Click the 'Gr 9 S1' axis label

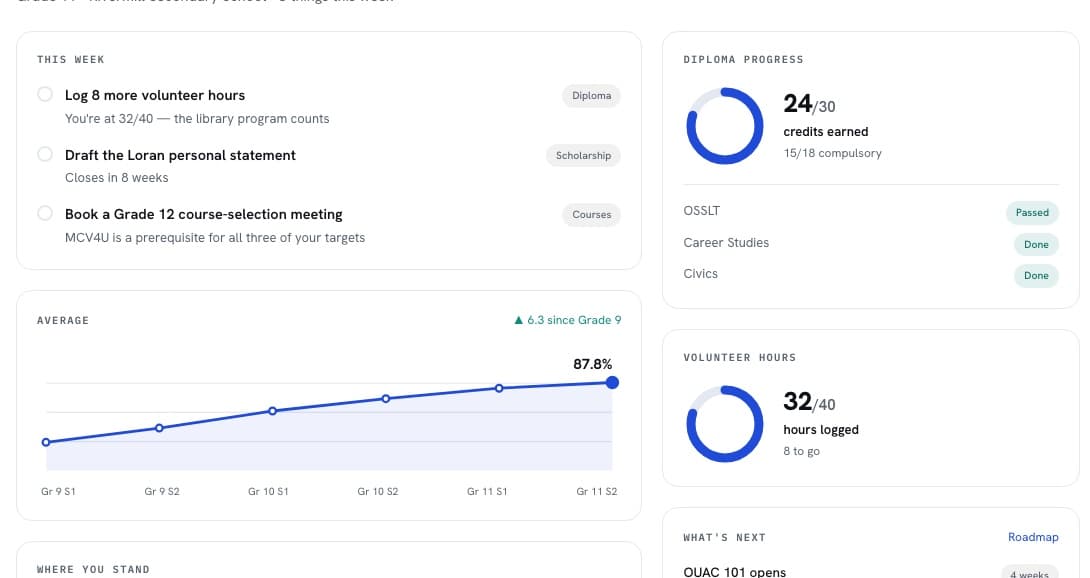pyautogui.click(x=58, y=491)
